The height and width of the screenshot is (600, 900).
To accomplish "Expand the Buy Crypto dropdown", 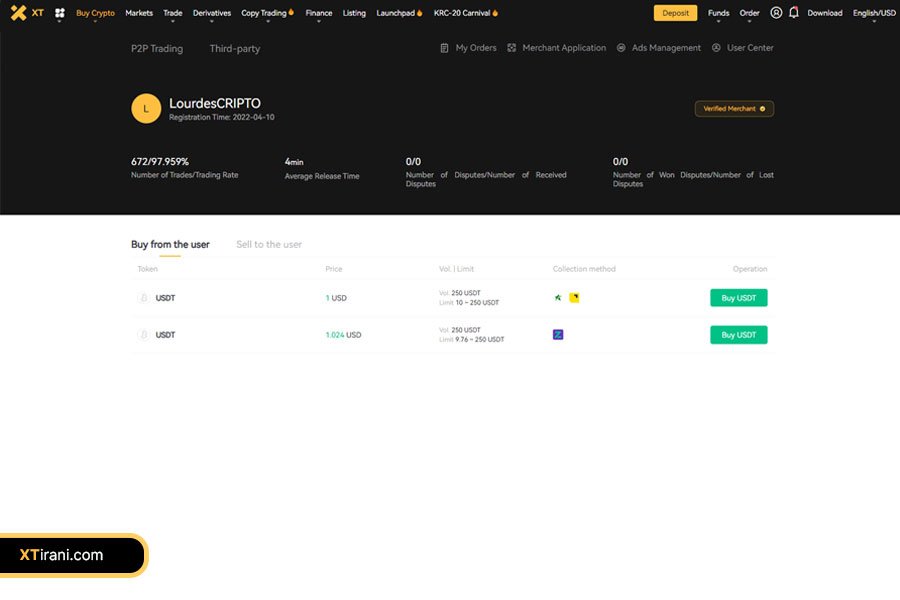I will click(x=95, y=13).
